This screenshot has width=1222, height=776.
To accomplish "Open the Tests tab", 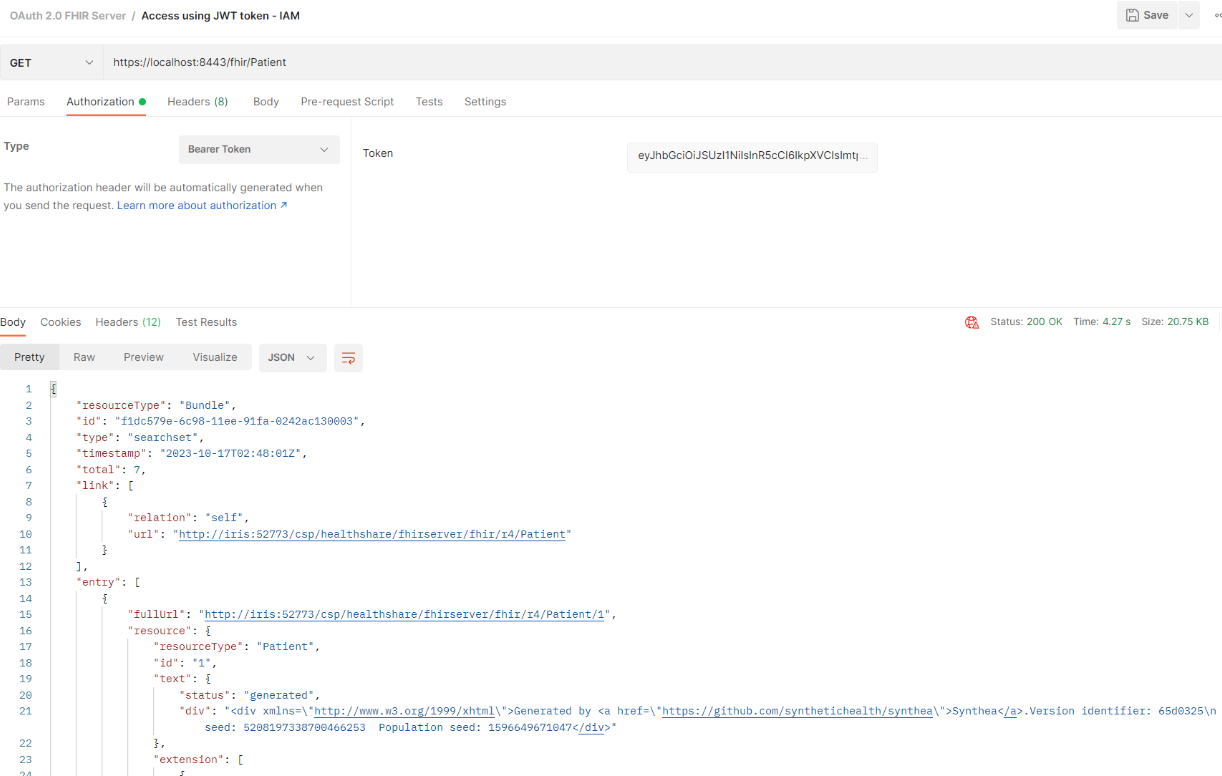I will (x=429, y=102).
